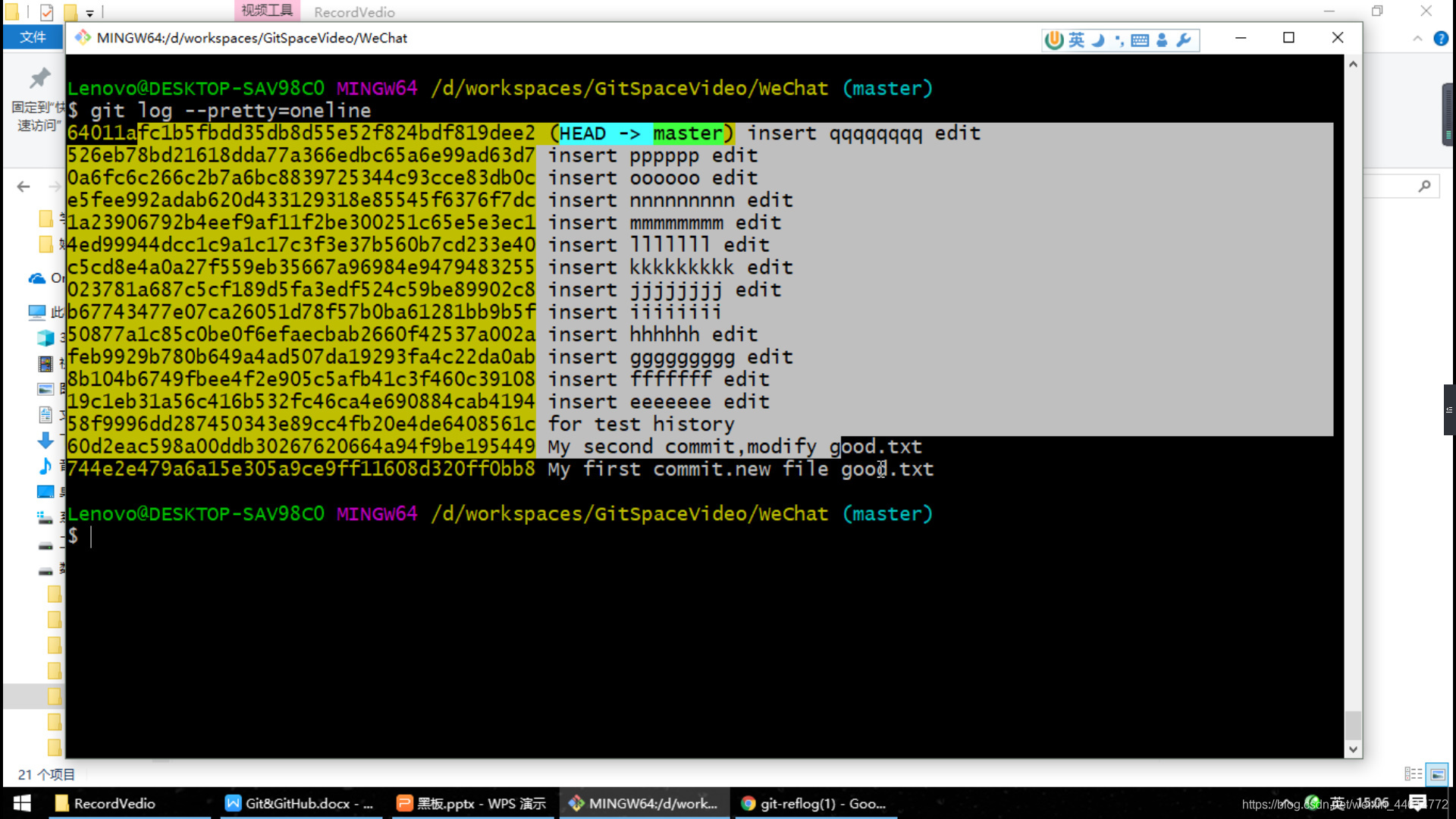Click commit line 'for test history'
The height and width of the screenshot is (819, 1456).
coord(642,425)
